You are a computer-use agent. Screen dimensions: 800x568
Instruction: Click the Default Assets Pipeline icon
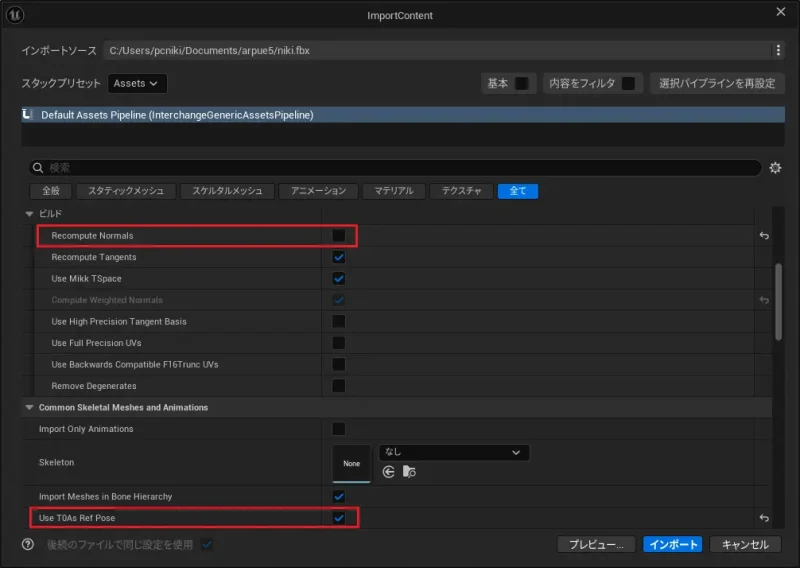28,114
